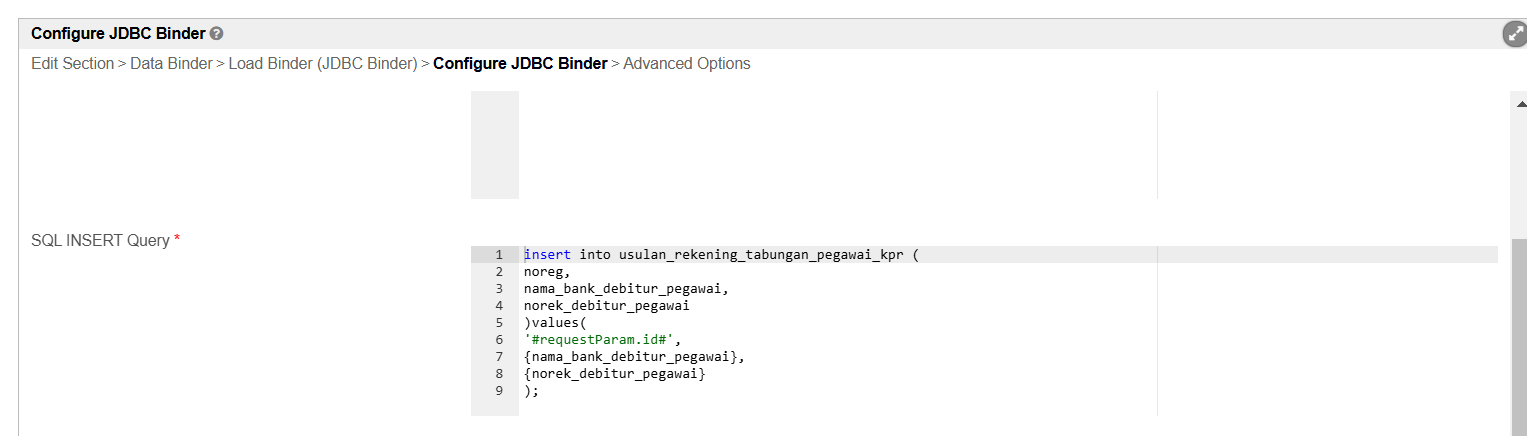This screenshot has height=436, width=1527.
Task: Go to Edit Section breadcrumb
Action: pyautogui.click(x=73, y=64)
